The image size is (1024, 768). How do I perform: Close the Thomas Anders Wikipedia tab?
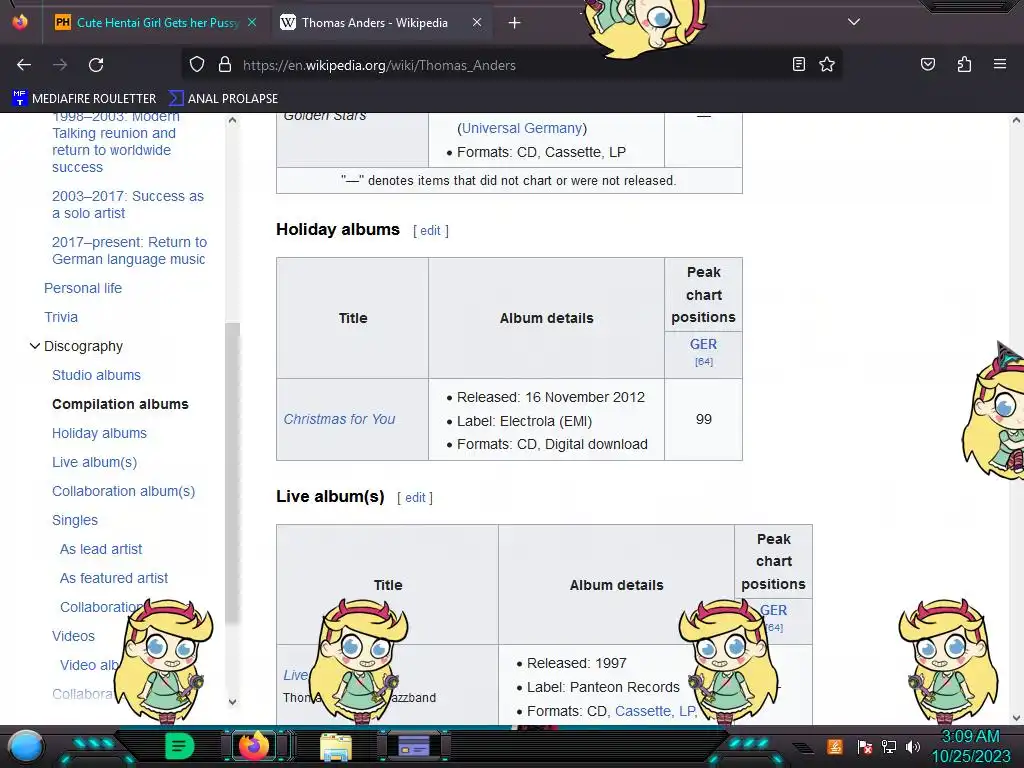pos(477,23)
